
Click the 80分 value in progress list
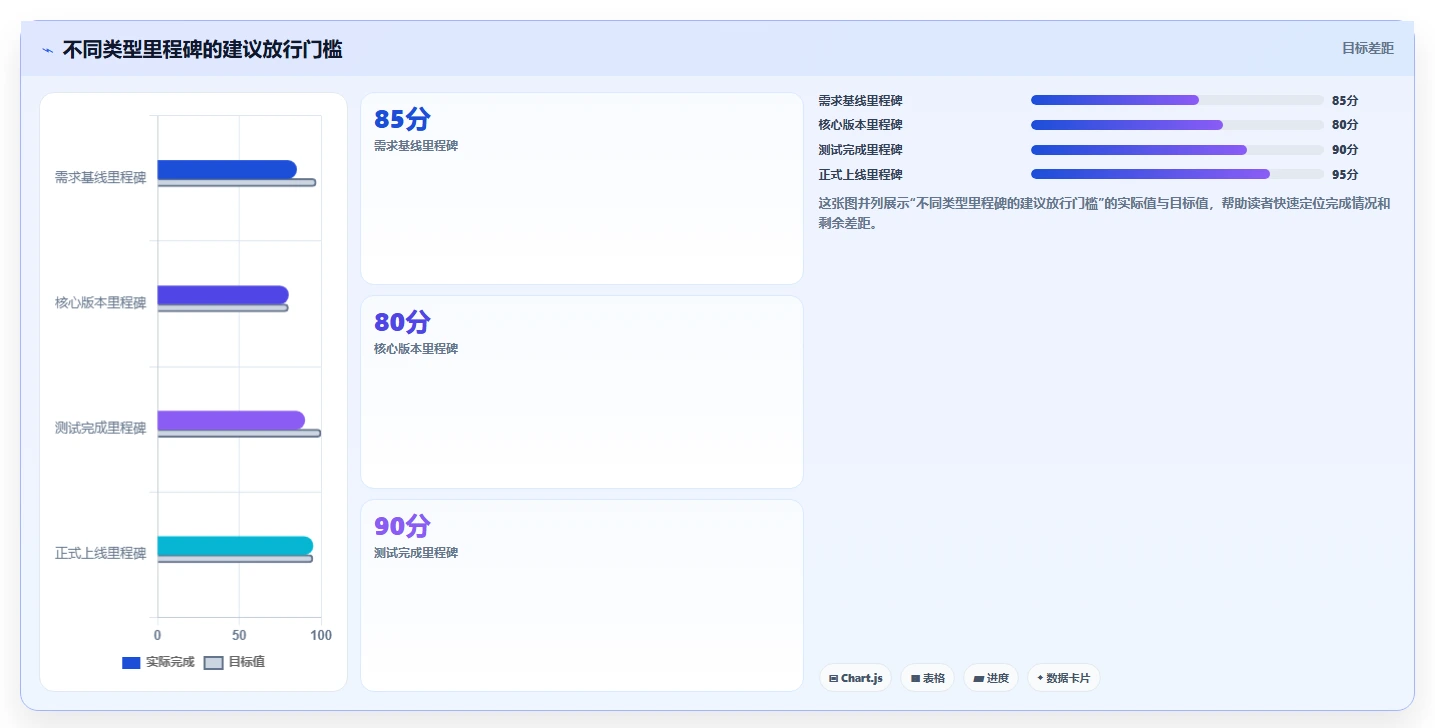coord(1345,125)
